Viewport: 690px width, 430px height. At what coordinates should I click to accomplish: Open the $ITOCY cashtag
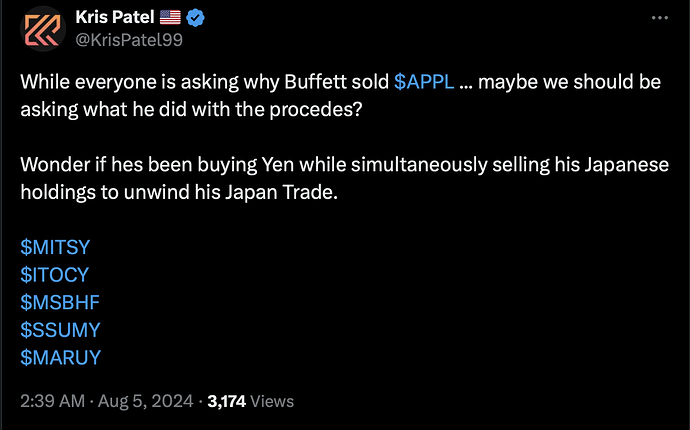(x=55, y=275)
